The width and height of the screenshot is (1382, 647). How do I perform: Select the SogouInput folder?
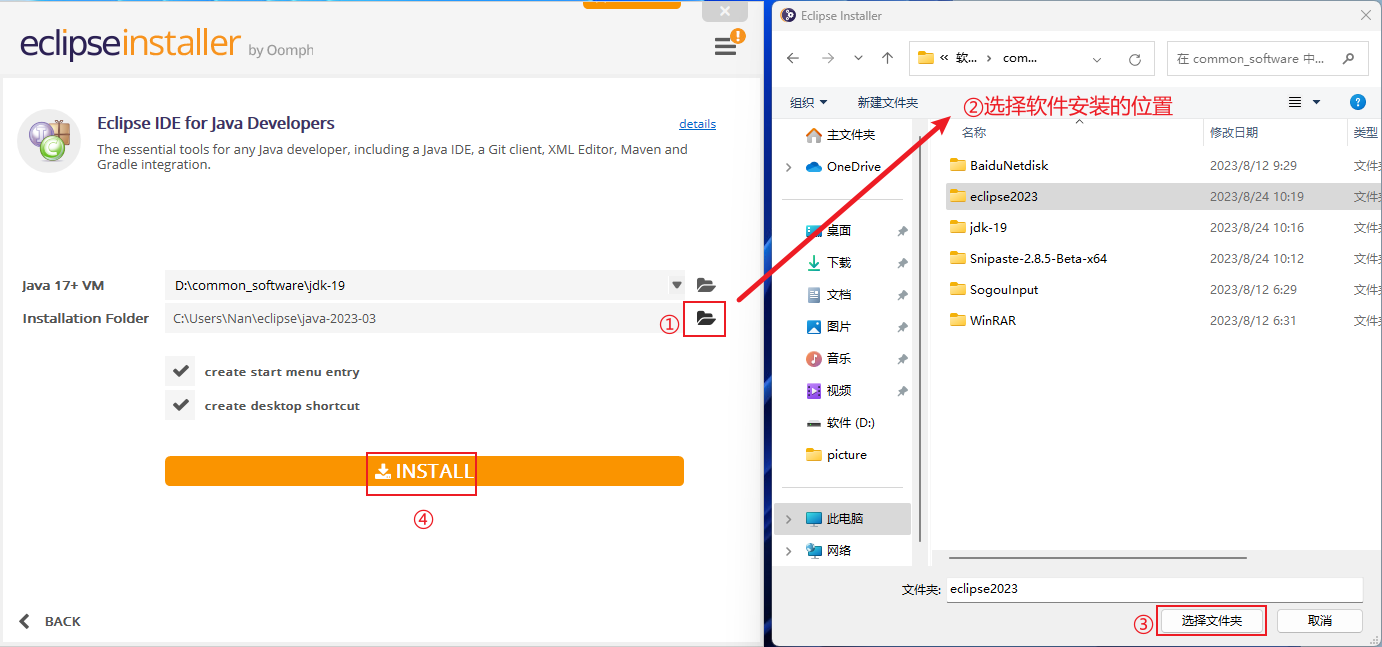click(1004, 289)
